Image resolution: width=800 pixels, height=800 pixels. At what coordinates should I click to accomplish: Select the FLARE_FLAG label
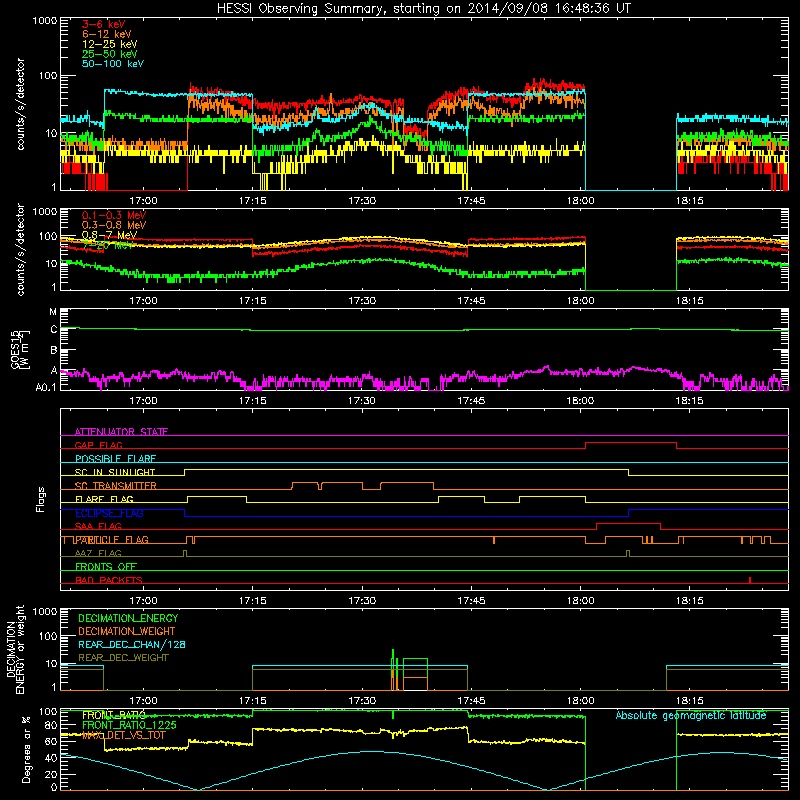(104, 499)
